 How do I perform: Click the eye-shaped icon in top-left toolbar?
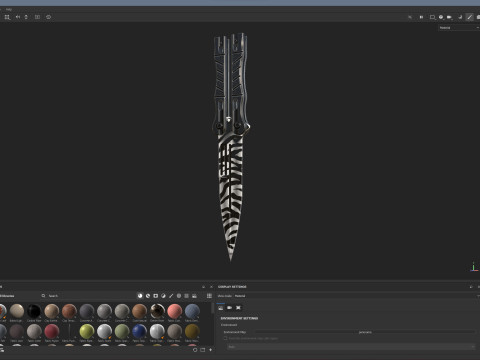[x=48, y=17]
